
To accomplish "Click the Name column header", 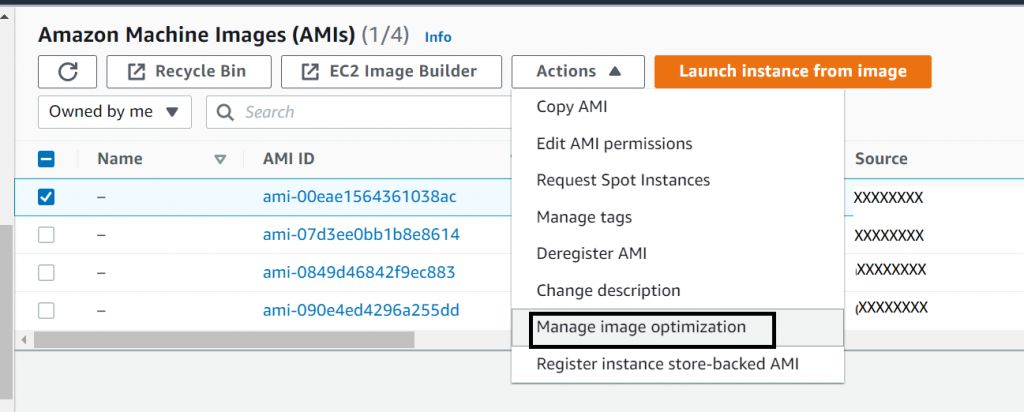I will 120,159.
